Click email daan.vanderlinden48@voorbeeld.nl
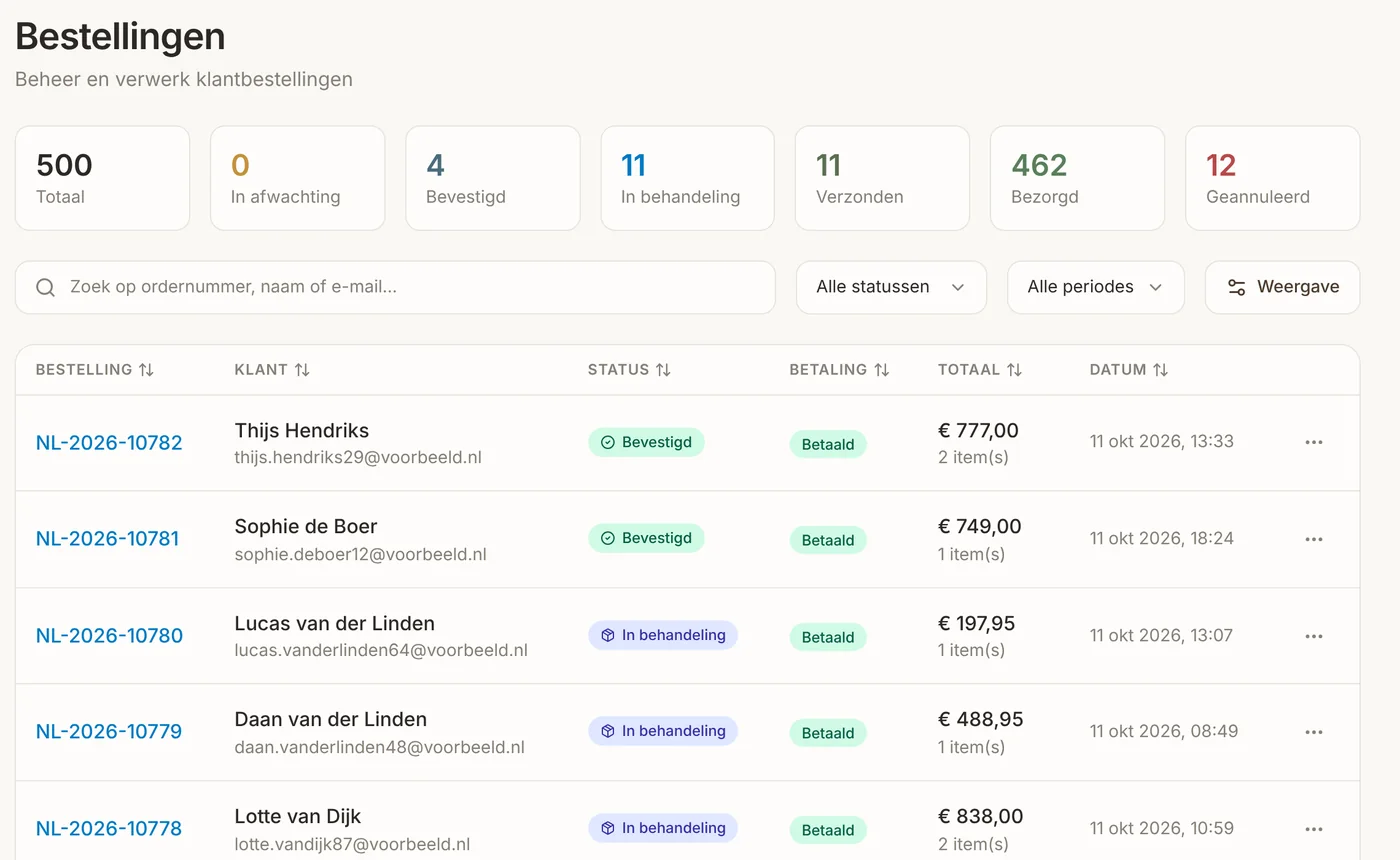The height and width of the screenshot is (860, 1400). tap(380, 747)
